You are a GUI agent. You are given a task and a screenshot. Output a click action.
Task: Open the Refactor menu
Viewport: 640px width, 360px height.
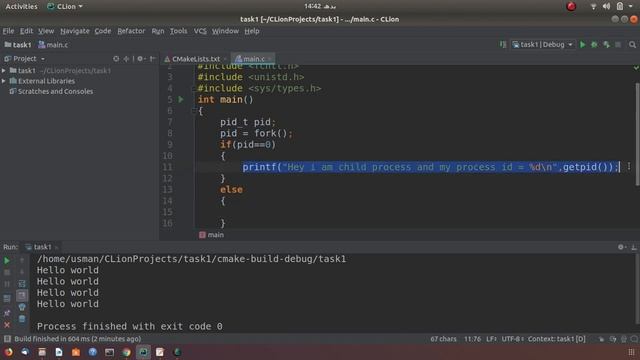(x=131, y=31)
